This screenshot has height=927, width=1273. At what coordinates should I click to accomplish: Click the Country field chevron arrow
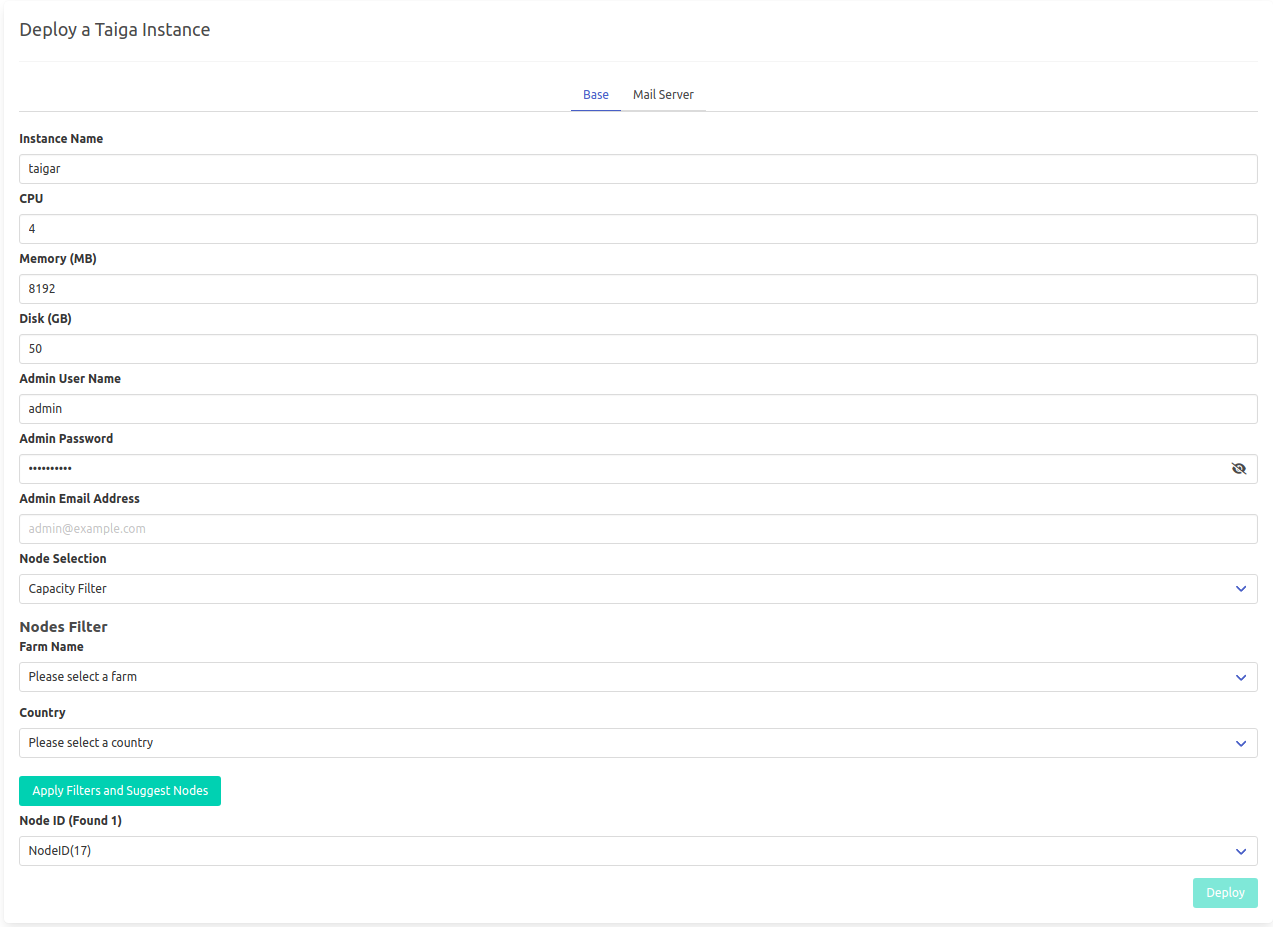click(x=1241, y=743)
